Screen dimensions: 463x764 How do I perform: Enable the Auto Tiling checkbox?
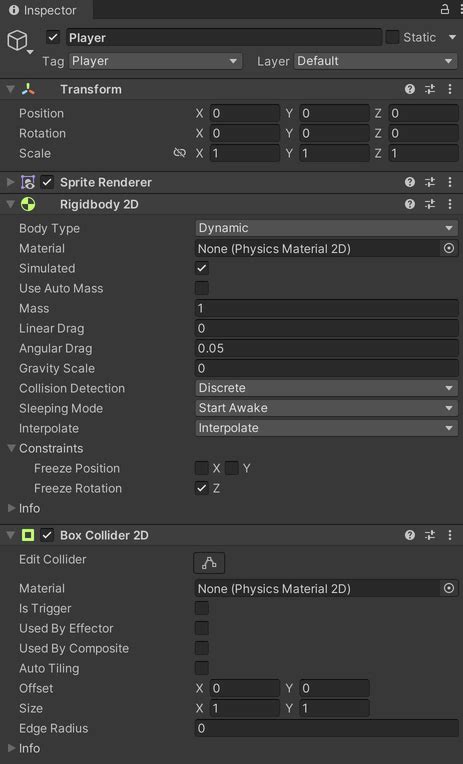point(201,668)
